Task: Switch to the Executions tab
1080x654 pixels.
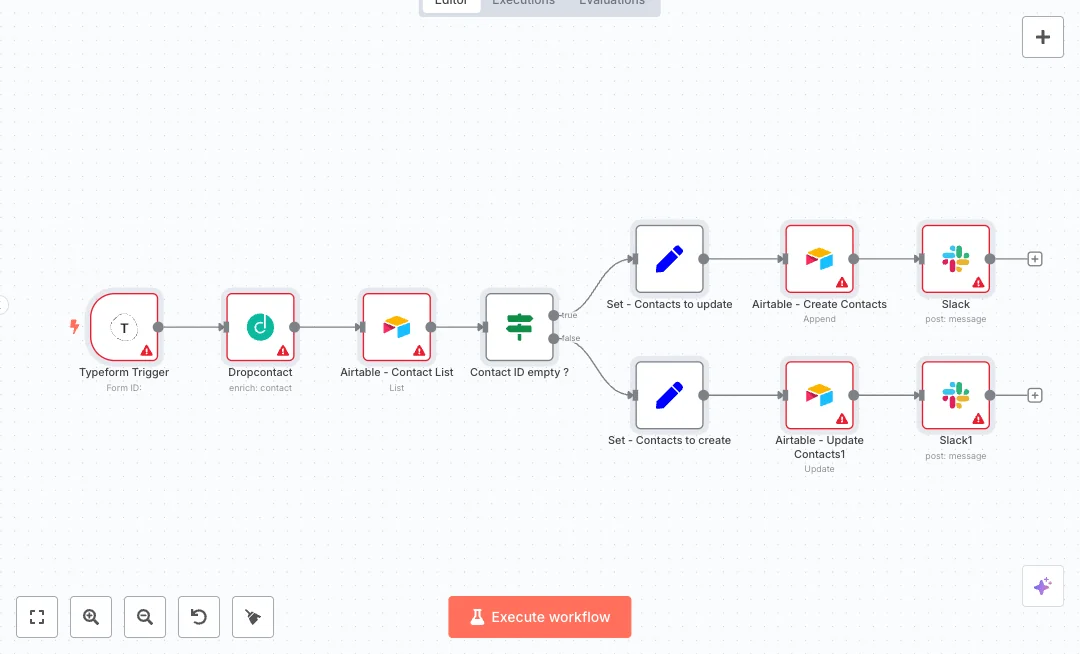Action: point(523,3)
